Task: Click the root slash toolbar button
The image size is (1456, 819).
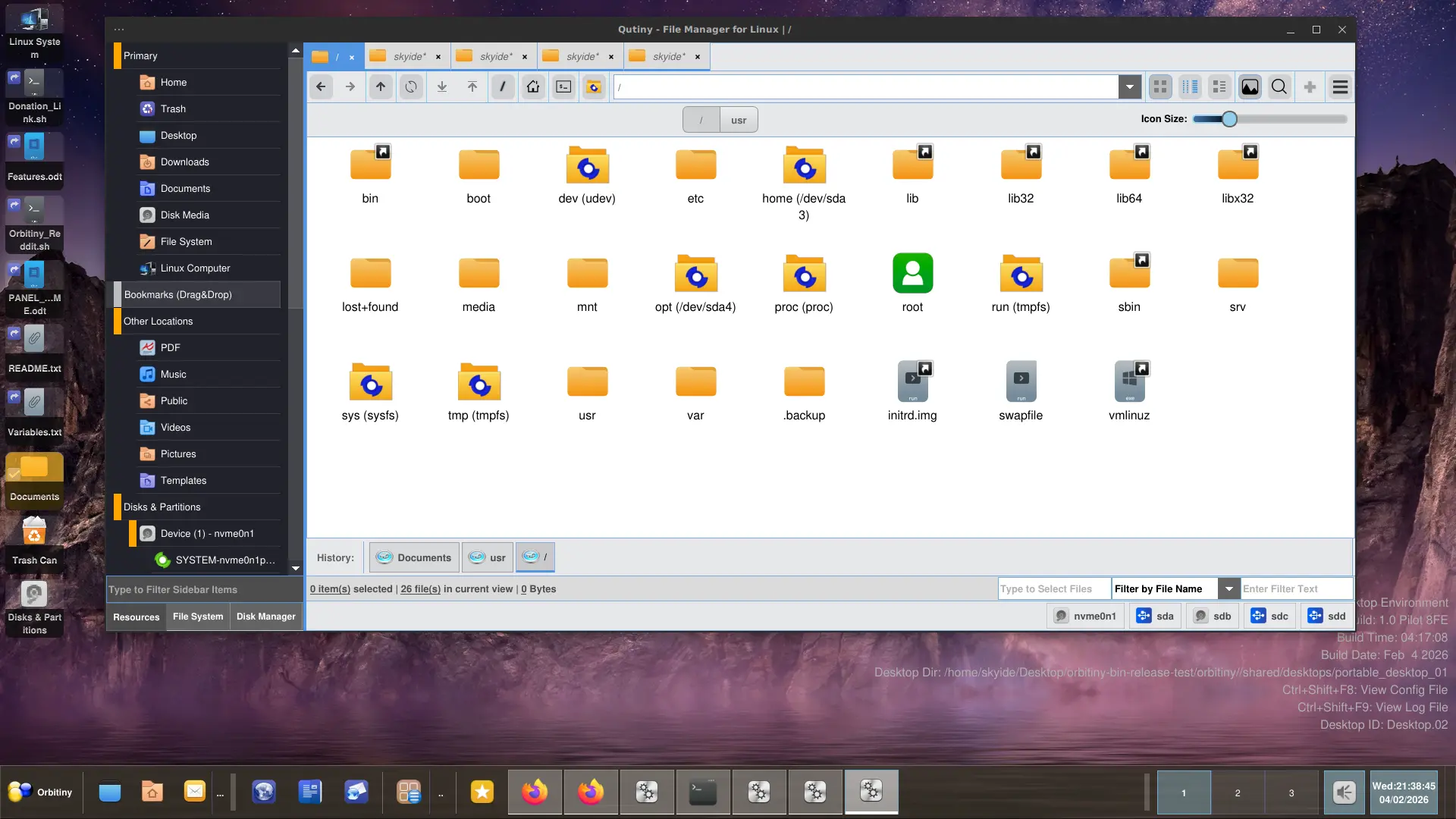Action: point(503,87)
